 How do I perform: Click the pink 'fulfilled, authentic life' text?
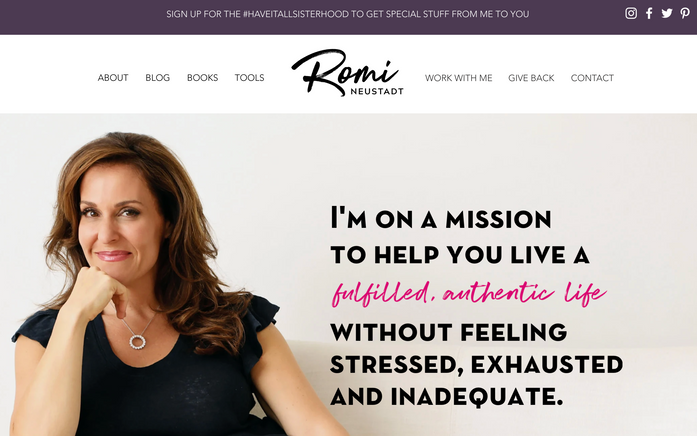tap(469, 293)
